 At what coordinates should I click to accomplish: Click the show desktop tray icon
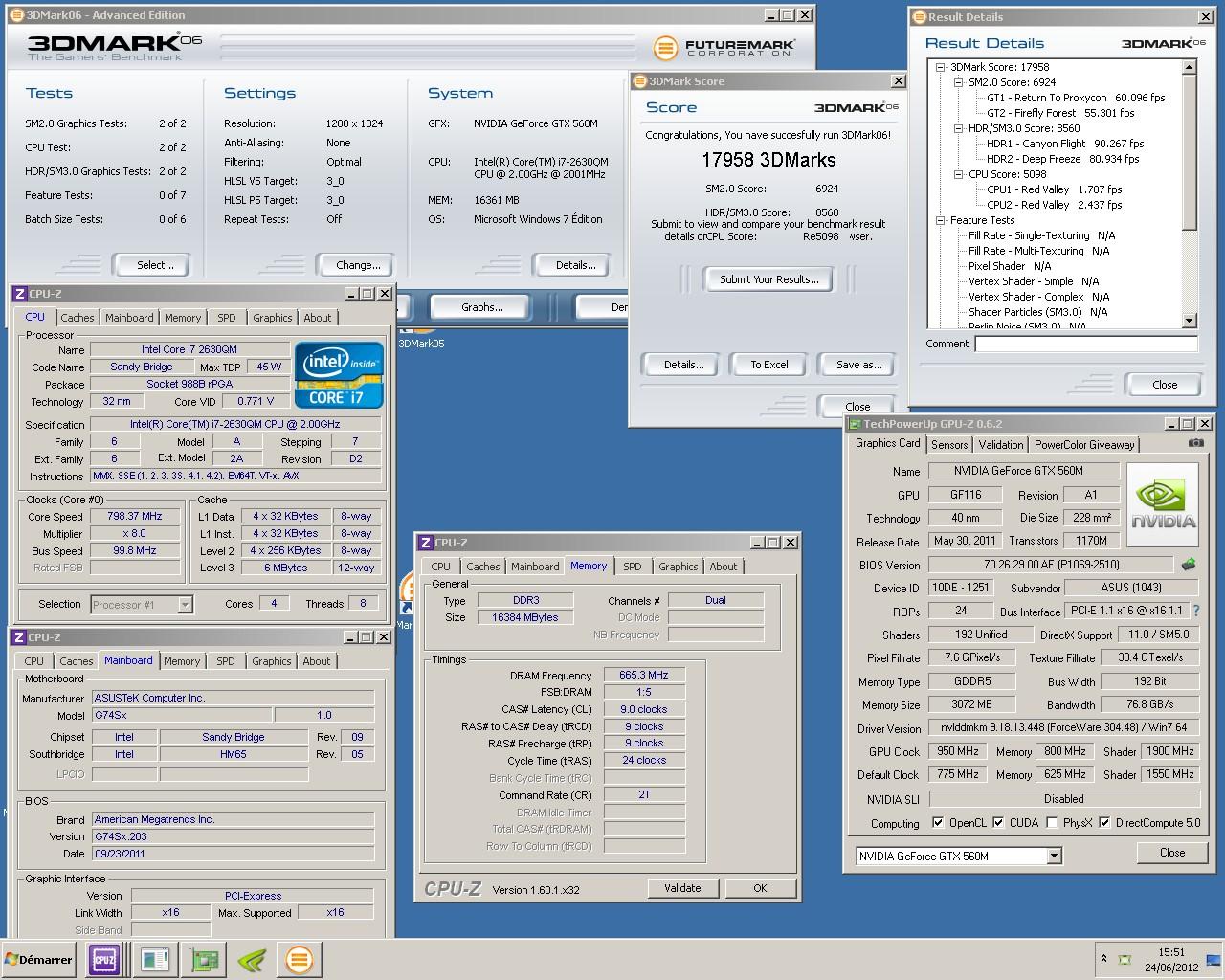tap(1214, 960)
